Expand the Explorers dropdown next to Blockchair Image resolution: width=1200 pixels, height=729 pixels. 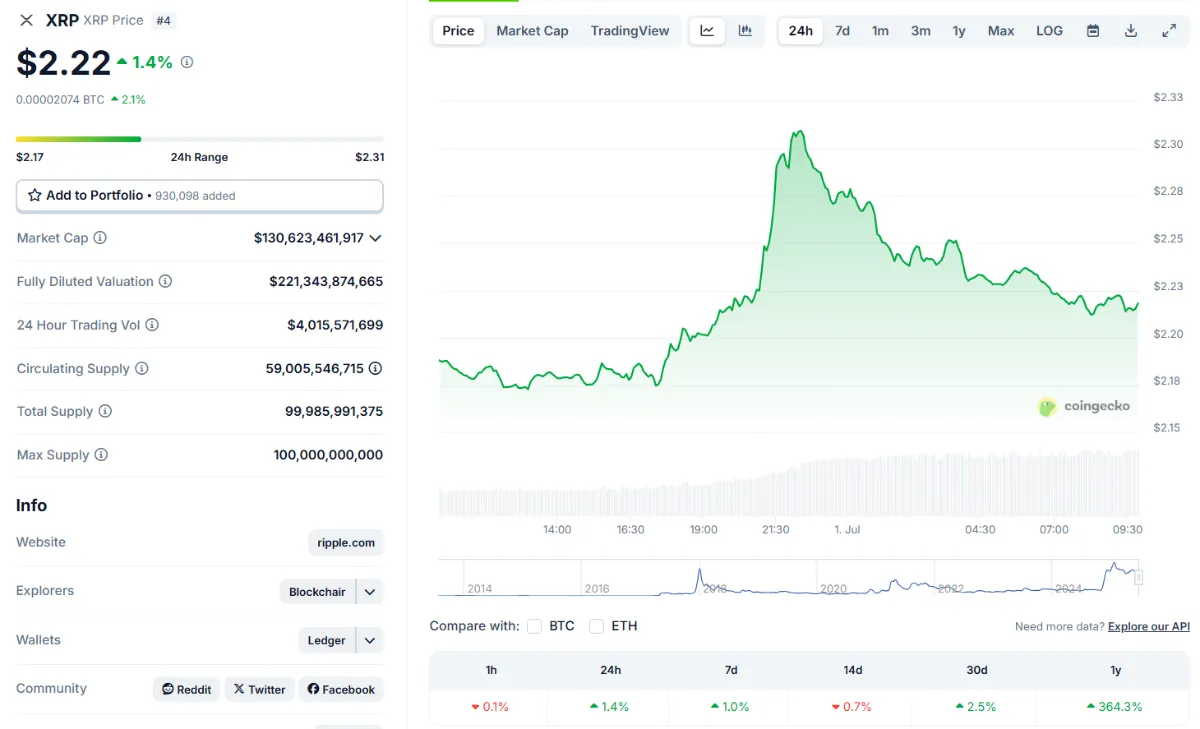(370, 592)
